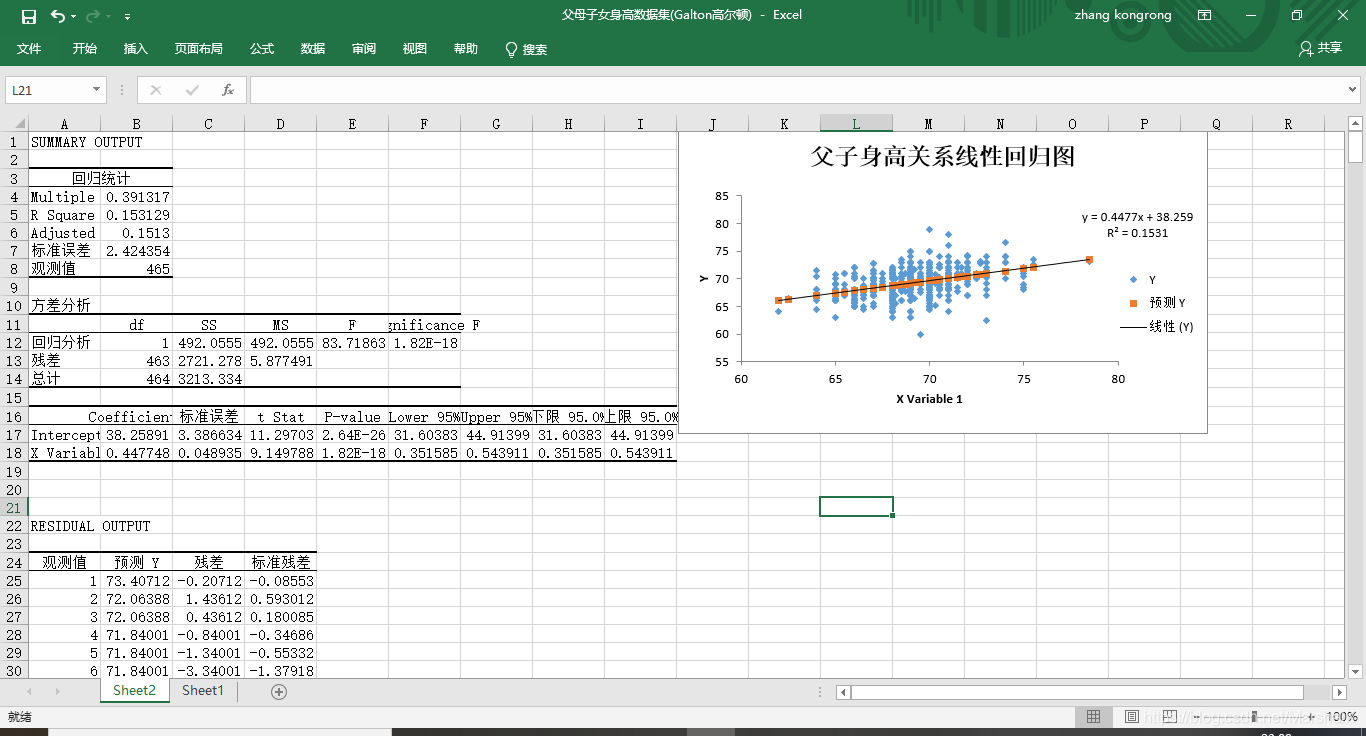Open Ribbon Display Options icon

click(1204, 15)
